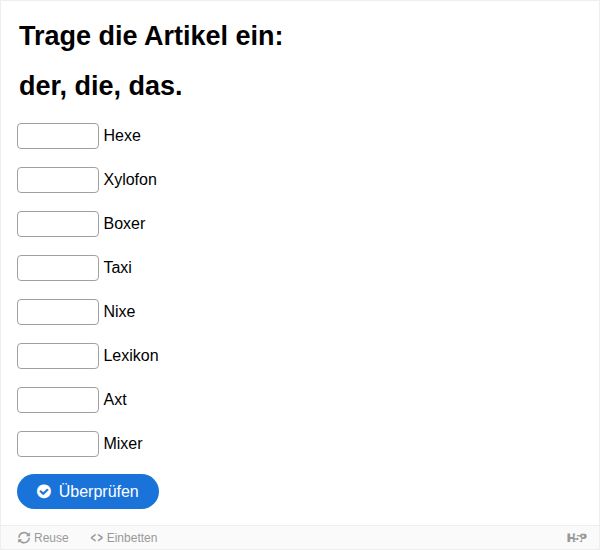Screen dimensions: 600x550
Task: Click the article input field before Hexe
Action: pyautogui.click(x=58, y=136)
